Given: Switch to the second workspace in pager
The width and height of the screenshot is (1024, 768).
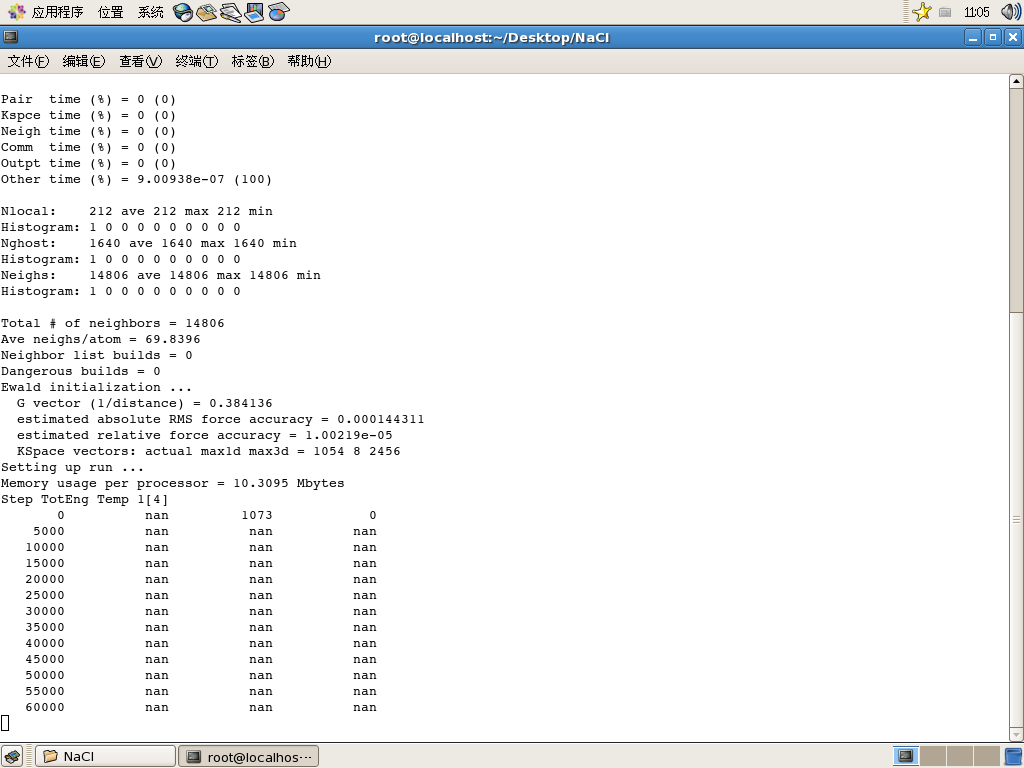Looking at the screenshot, I should click(933, 756).
